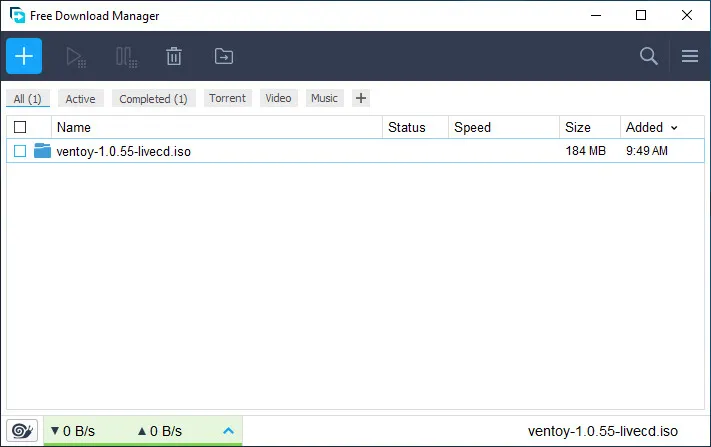The image size is (711, 447).
Task: Select the Music tab
Action: [x=324, y=98]
